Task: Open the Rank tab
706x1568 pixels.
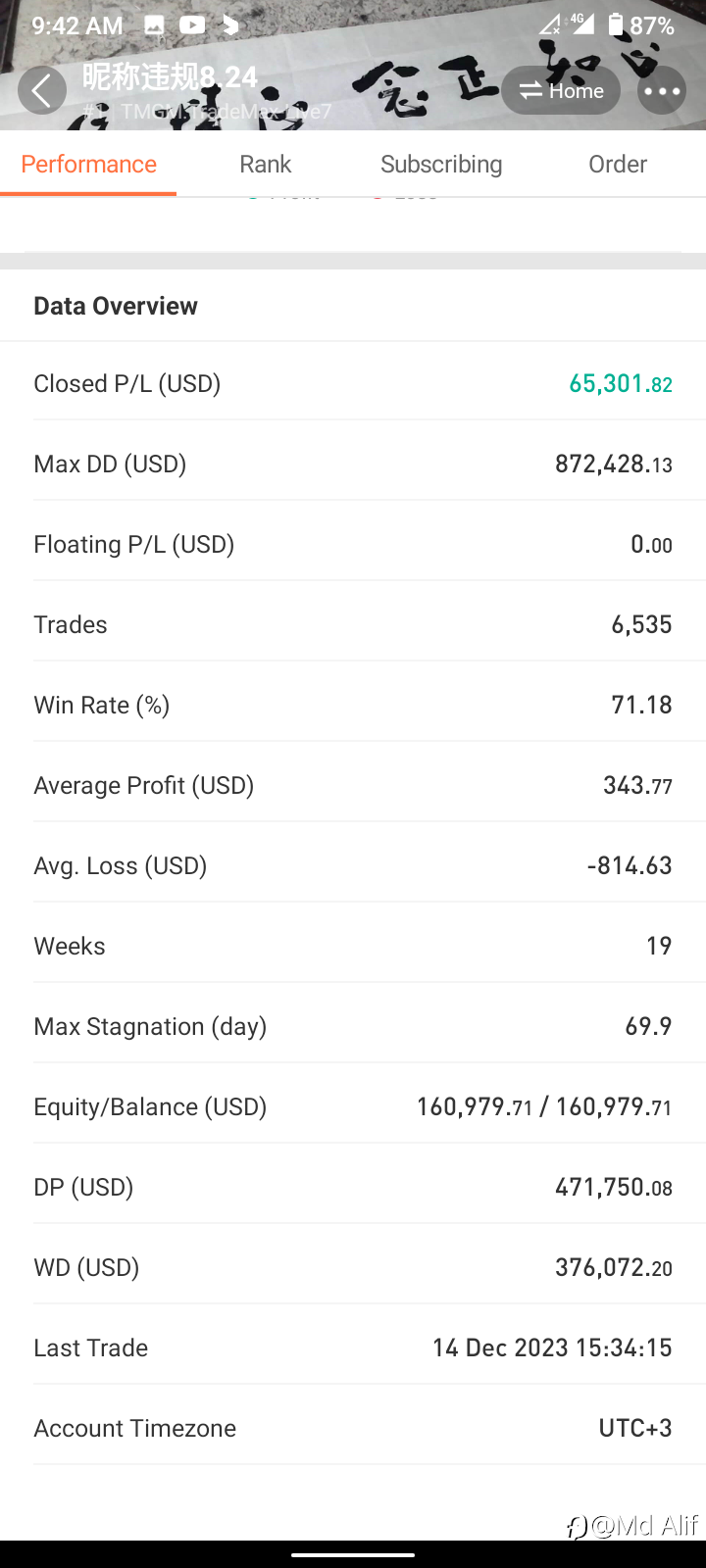Action: [x=265, y=164]
